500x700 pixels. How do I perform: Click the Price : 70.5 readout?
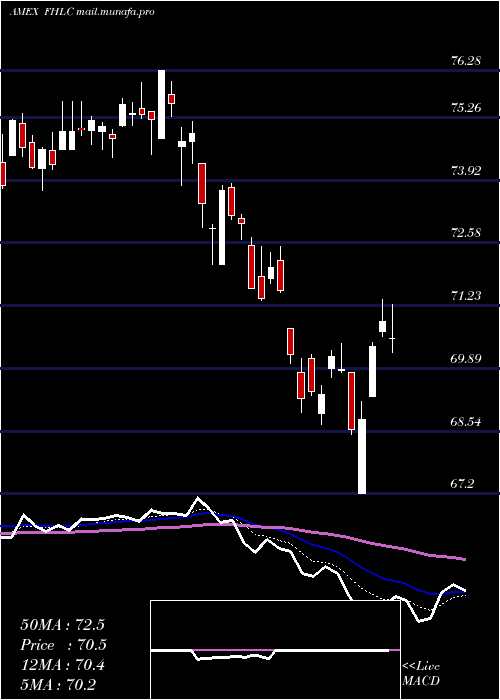click(64, 645)
